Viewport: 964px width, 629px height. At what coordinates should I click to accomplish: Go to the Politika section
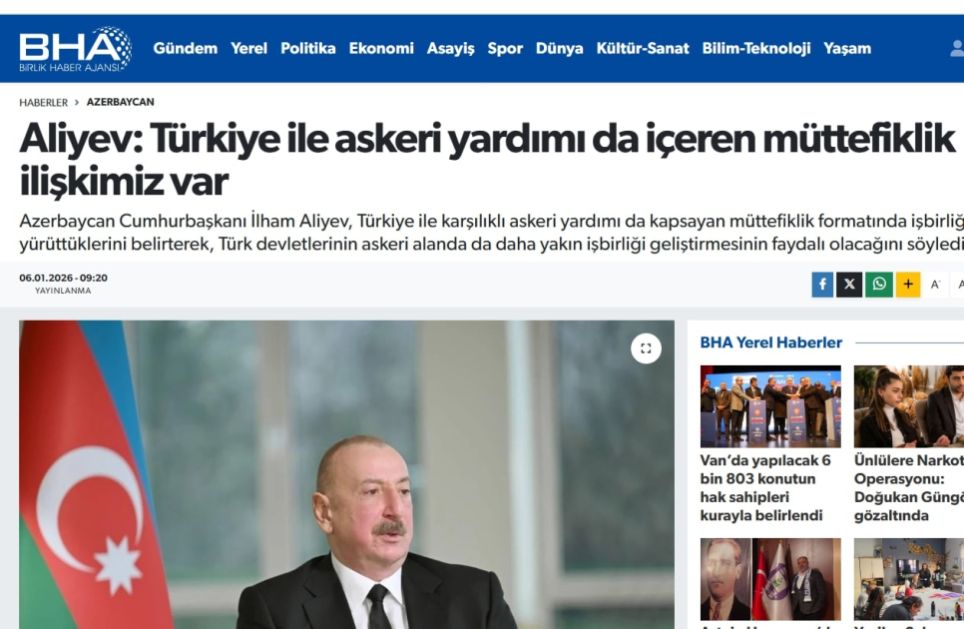click(x=308, y=49)
